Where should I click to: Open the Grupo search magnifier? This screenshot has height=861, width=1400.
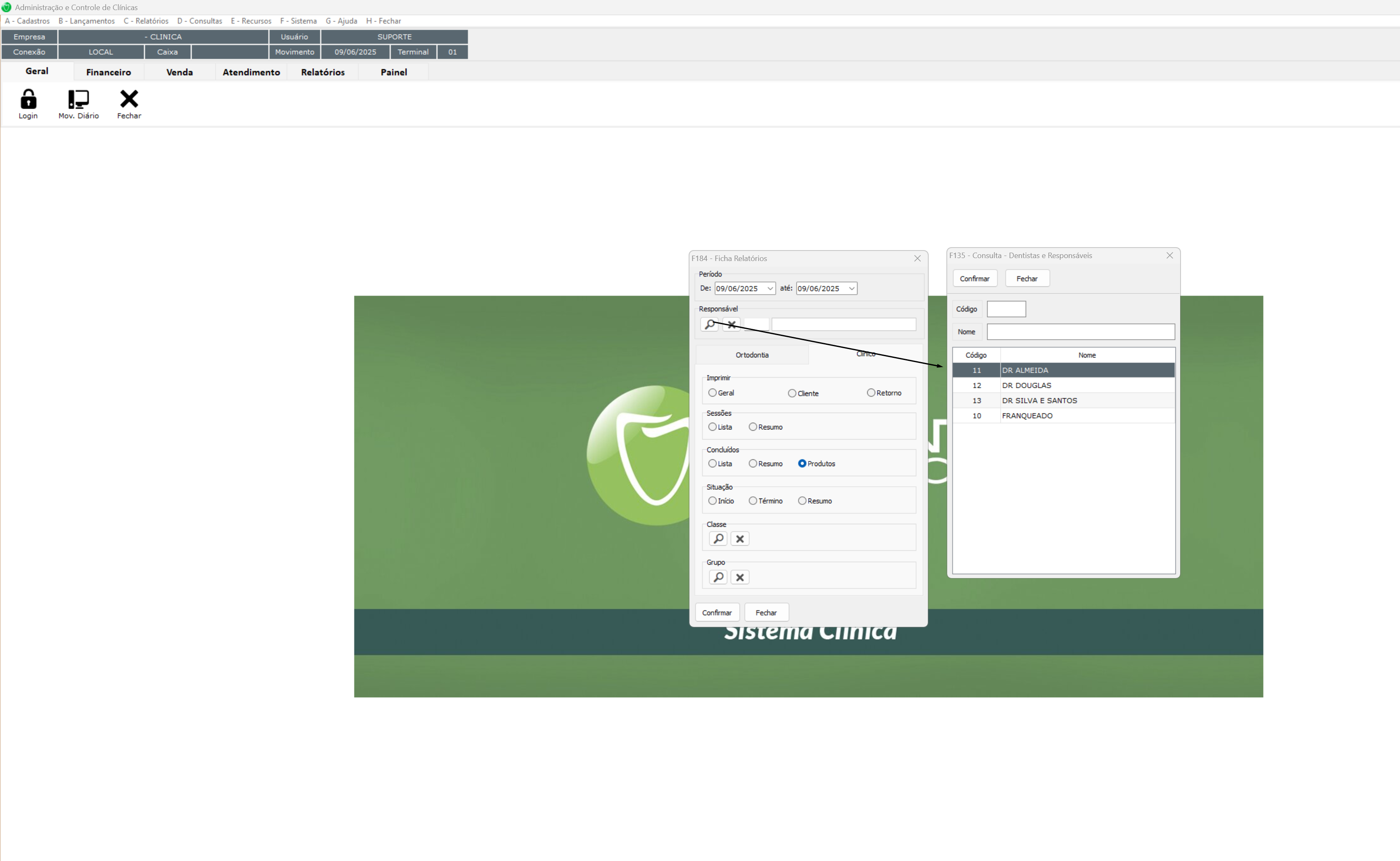(x=718, y=577)
